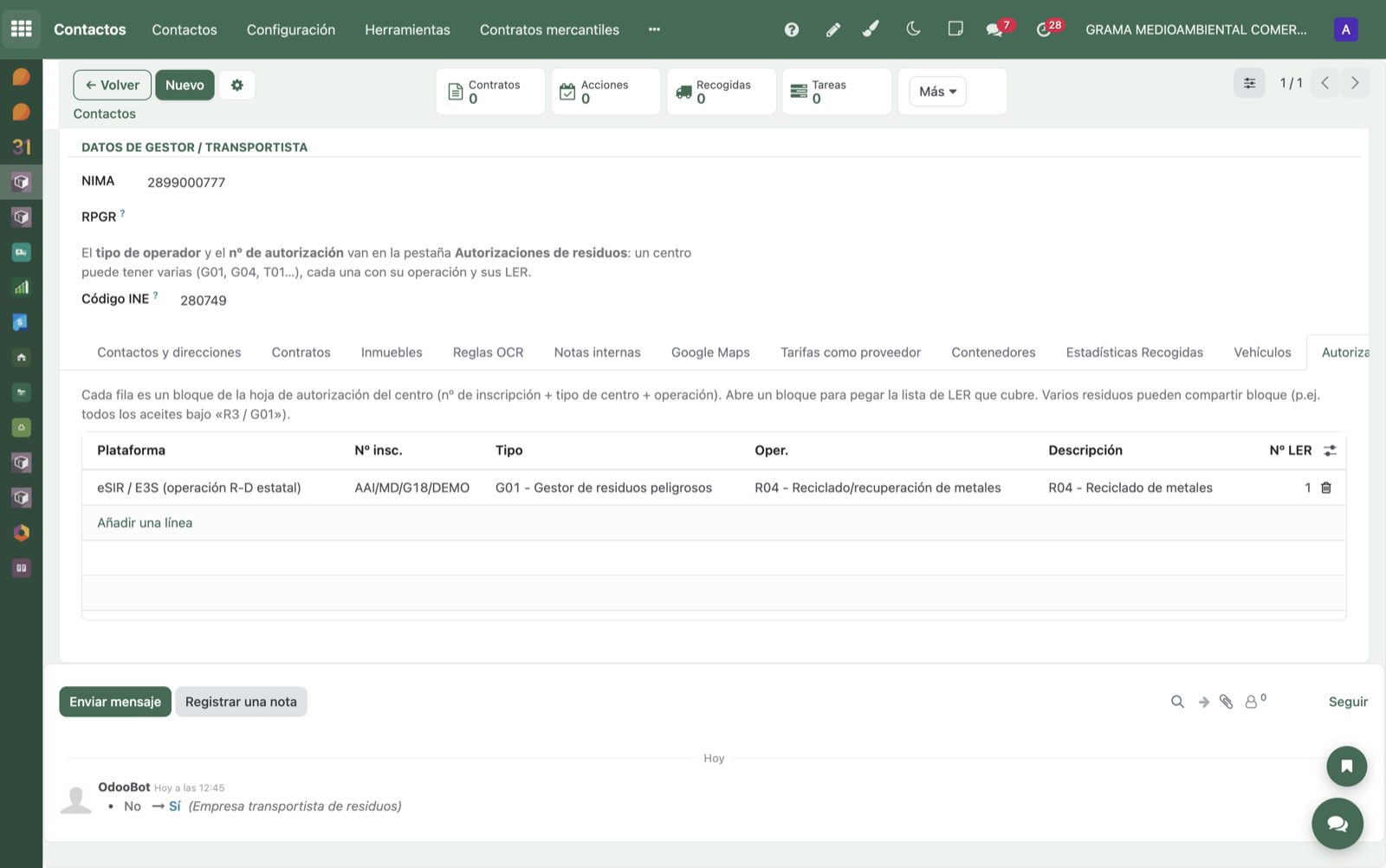1386x868 pixels.
Task: Click the paintbrush icon in top bar
Action: [x=871, y=29]
